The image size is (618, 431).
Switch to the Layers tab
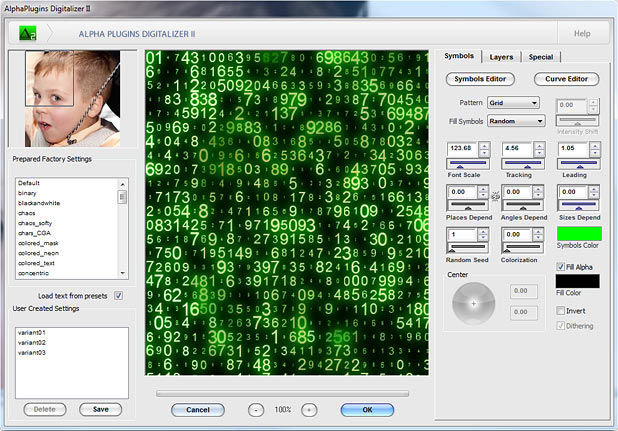502,57
